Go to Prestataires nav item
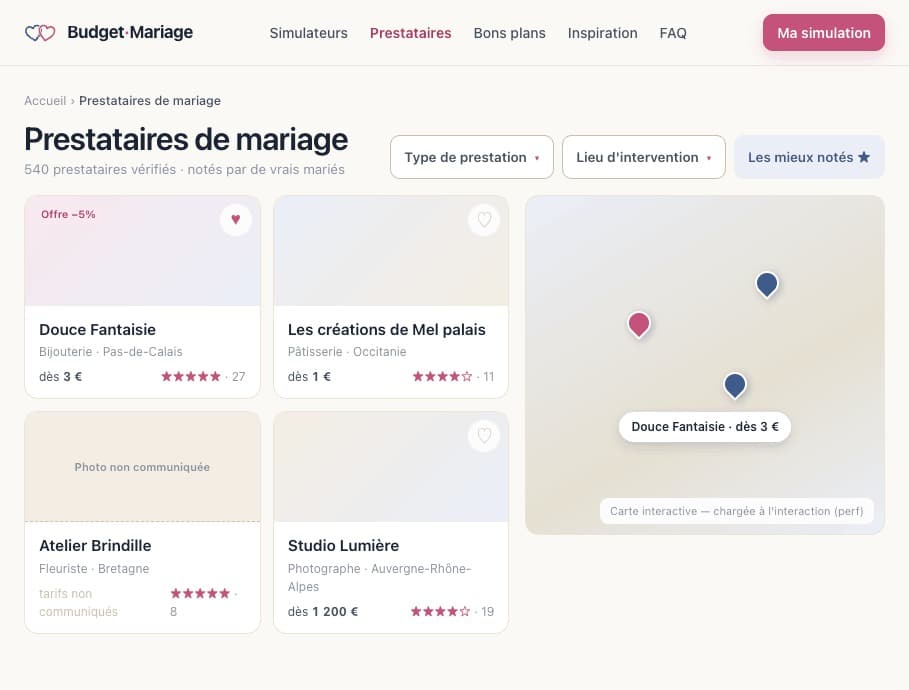Viewport: 909px width, 690px height. point(410,33)
